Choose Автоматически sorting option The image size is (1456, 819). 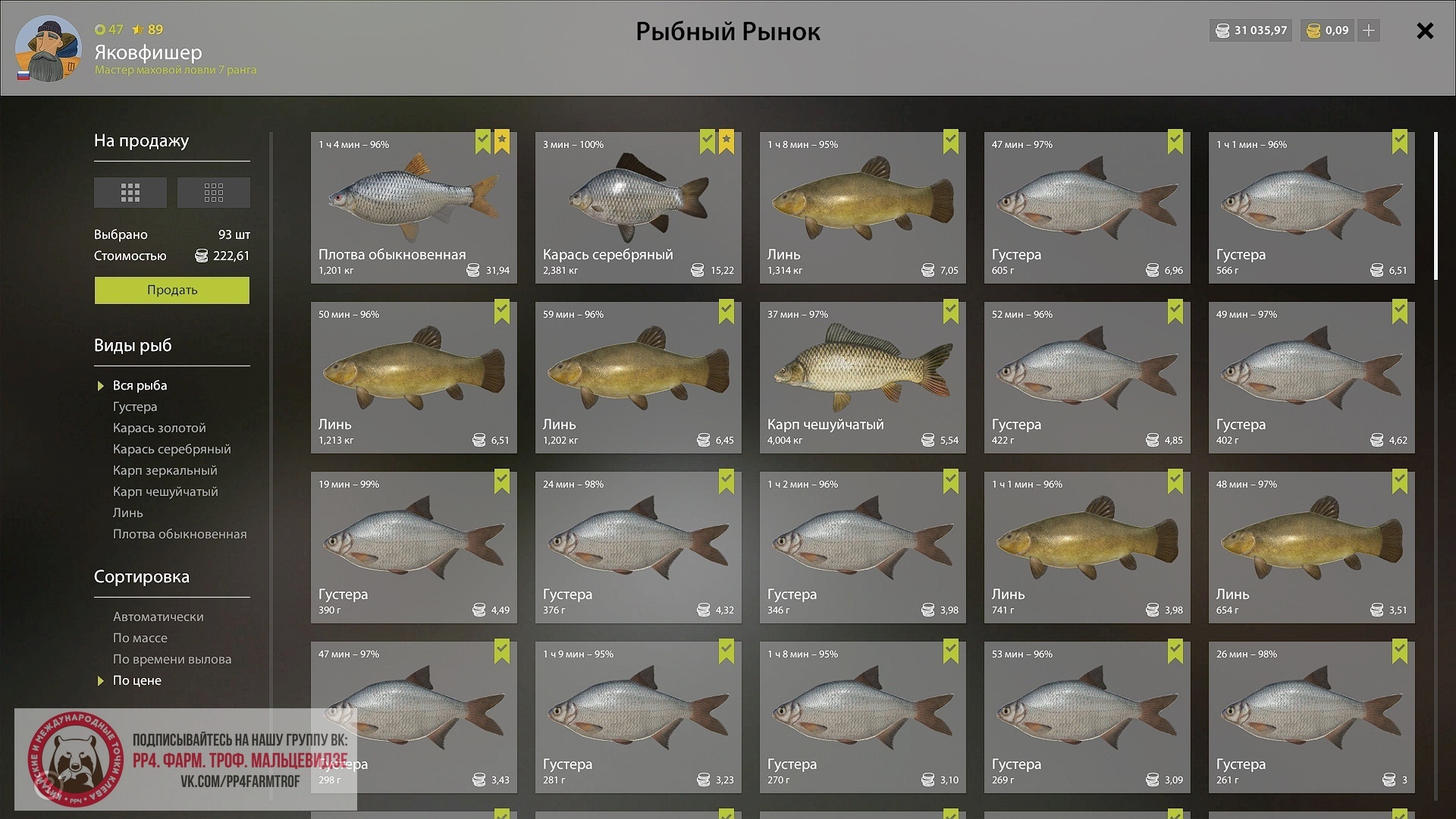pyautogui.click(x=158, y=617)
